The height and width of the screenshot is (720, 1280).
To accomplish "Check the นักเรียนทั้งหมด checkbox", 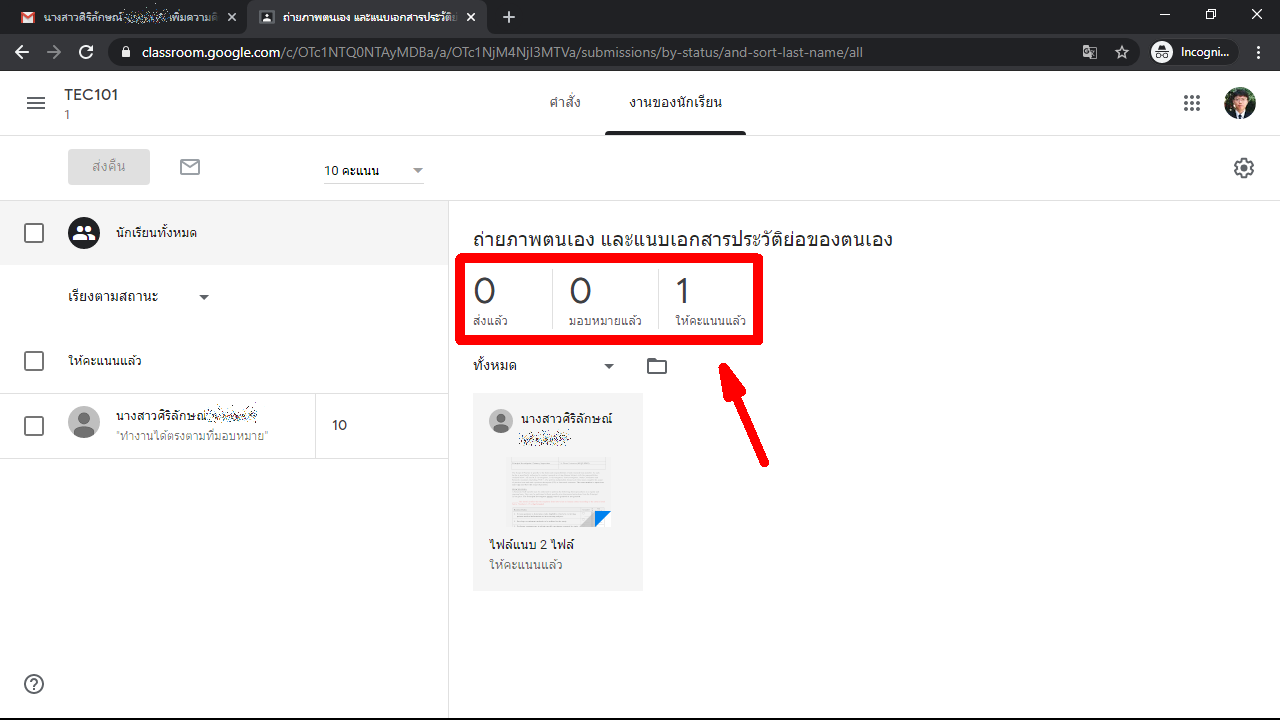I will point(34,233).
